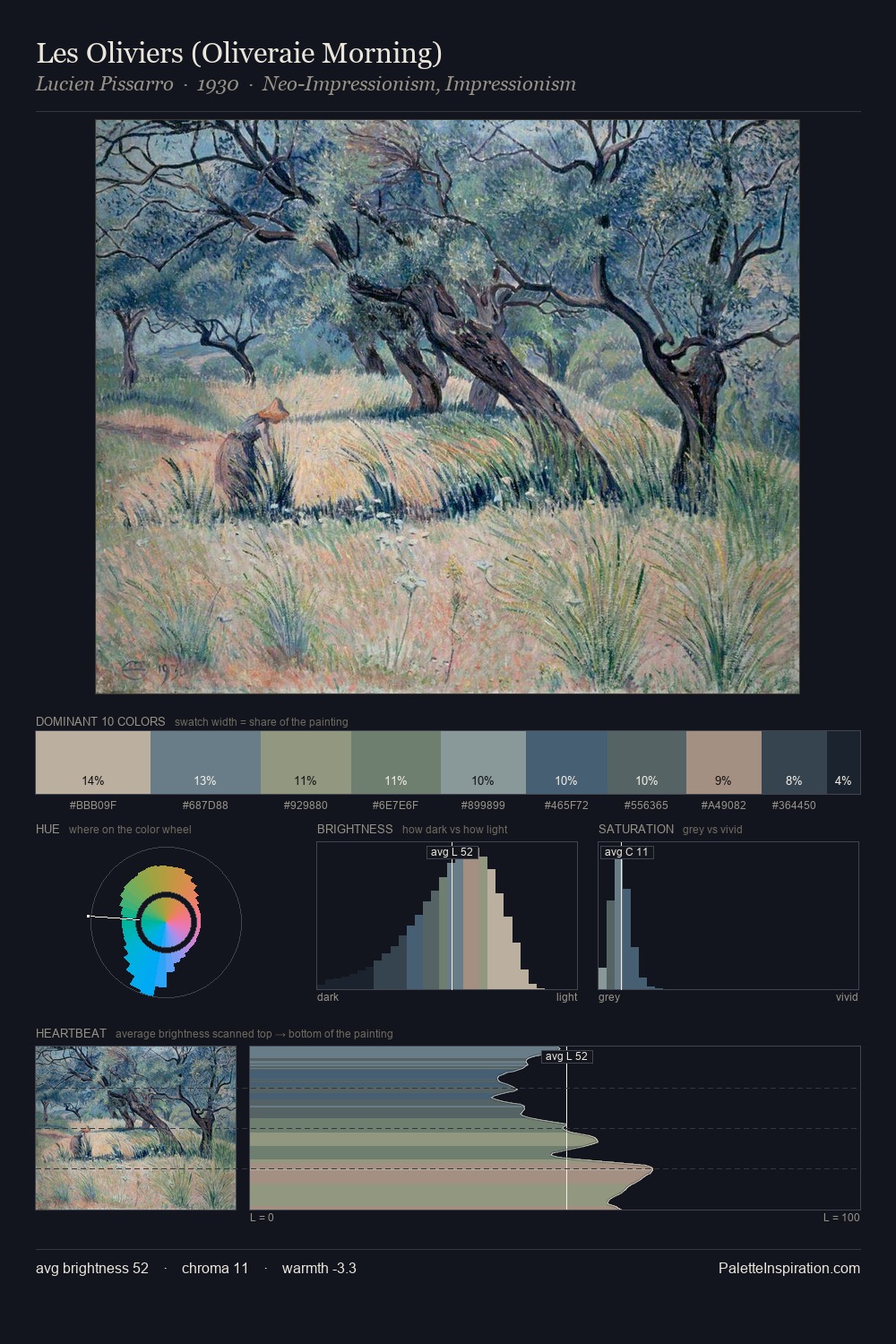Open the small heartbeat painting thumbnail

(136, 1128)
